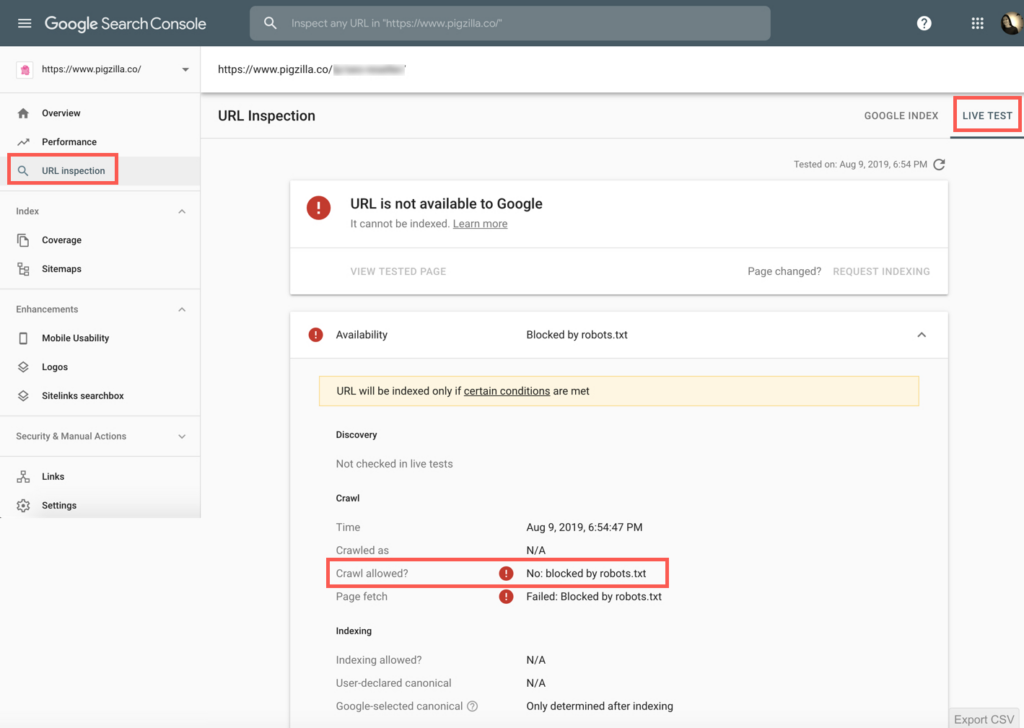Screen dimensions: 1024x728
Task: Open the Google apps grid
Action: click(977, 23)
